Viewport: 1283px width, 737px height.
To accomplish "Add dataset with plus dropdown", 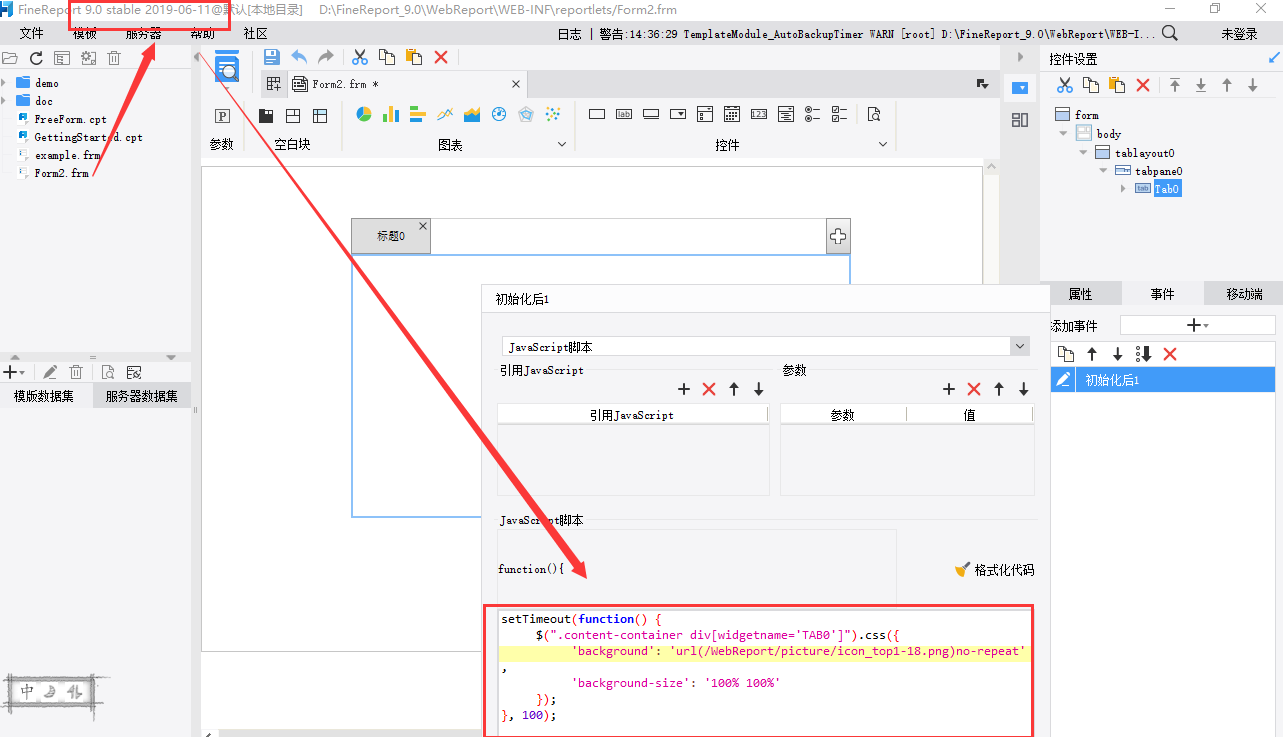I will [x=14, y=371].
